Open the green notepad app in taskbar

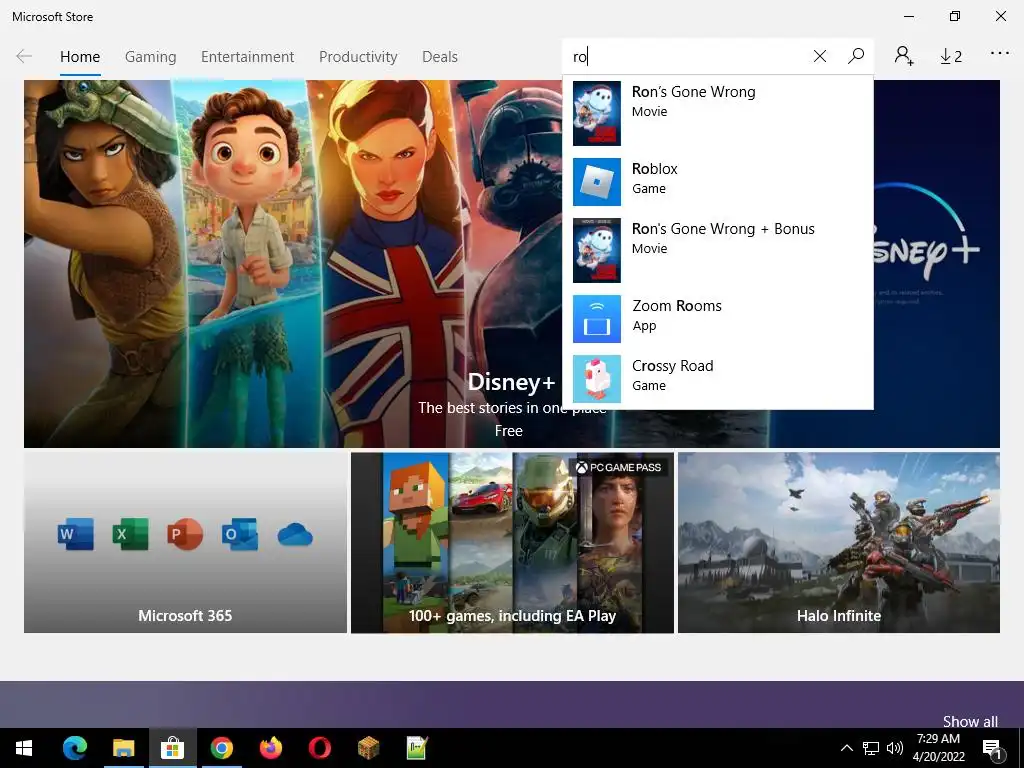click(x=417, y=748)
